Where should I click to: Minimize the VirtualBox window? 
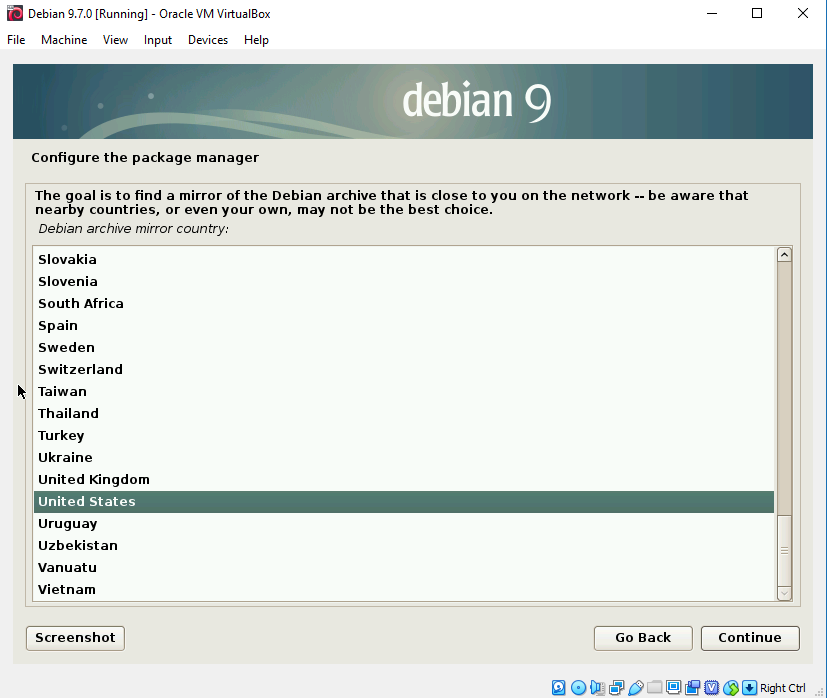click(x=712, y=13)
